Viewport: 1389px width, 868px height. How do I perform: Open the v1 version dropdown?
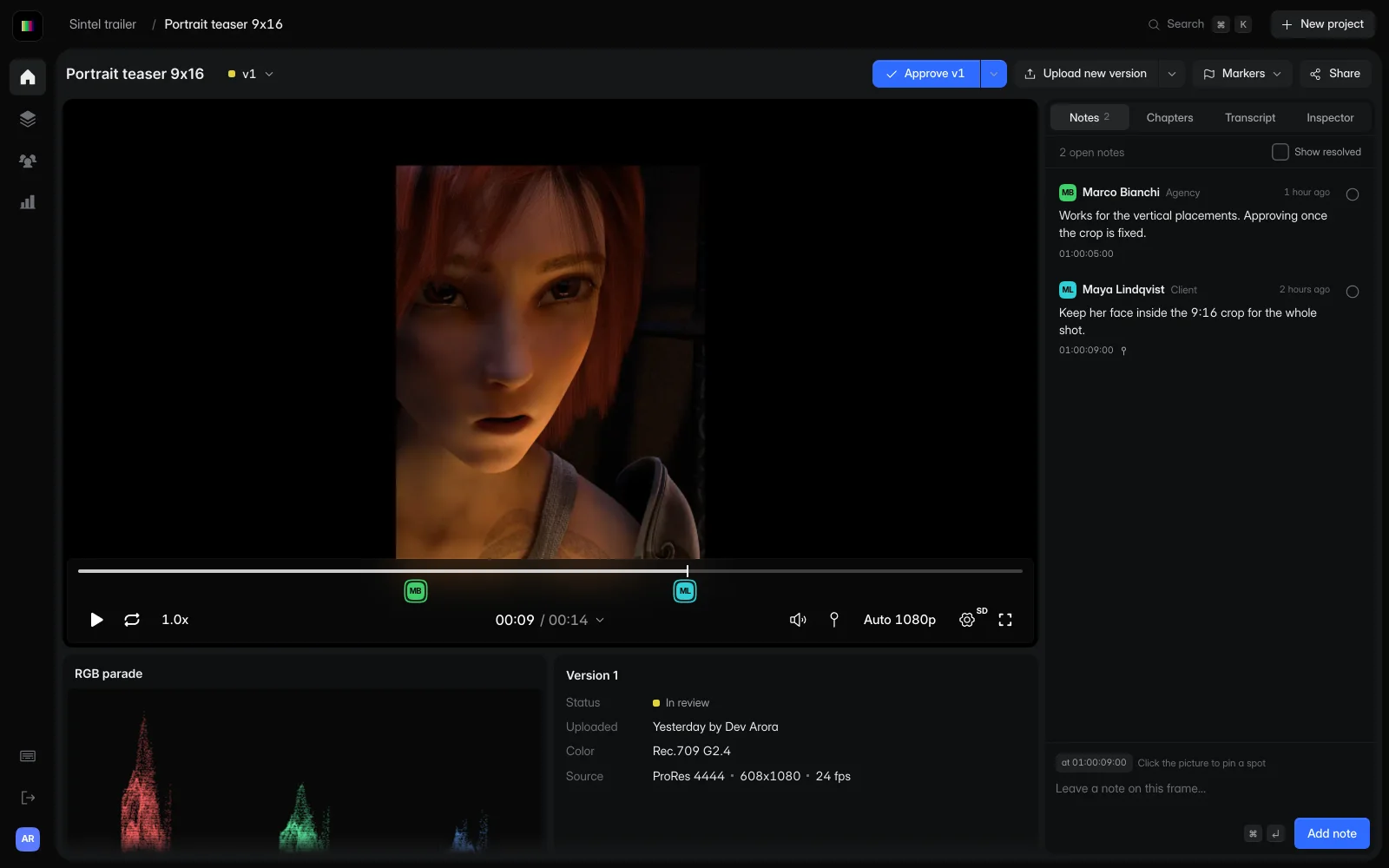(251, 74)
